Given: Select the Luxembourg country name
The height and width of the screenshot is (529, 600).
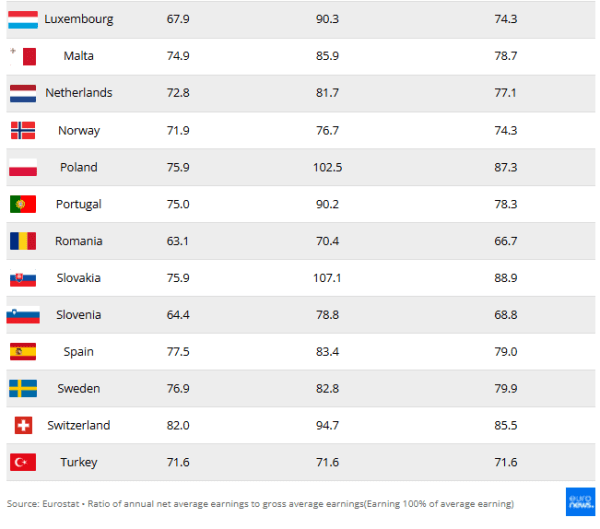Looking at the screenshot, I should (x=79, y=19).
